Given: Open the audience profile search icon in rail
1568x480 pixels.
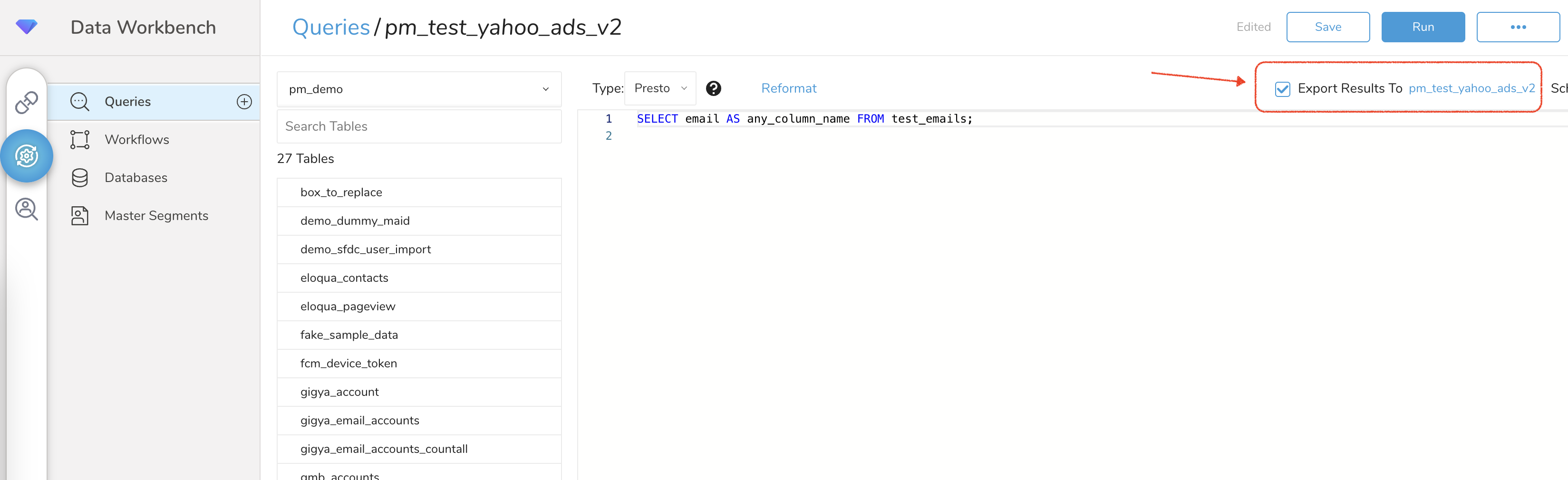Looking at the screenshot, I should click(26, 209).
